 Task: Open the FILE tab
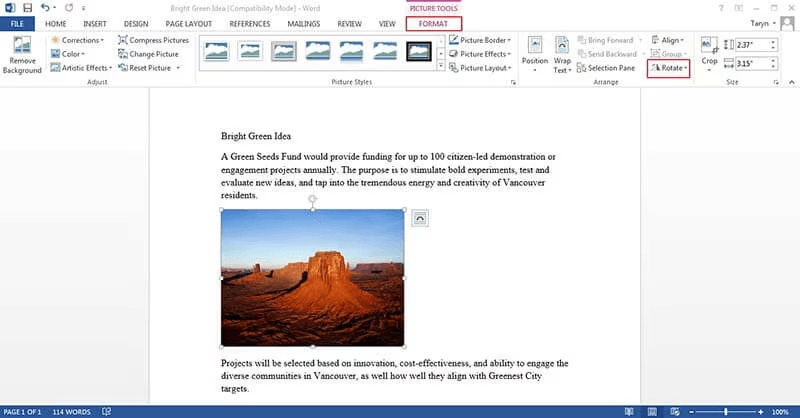pos(17,23)
